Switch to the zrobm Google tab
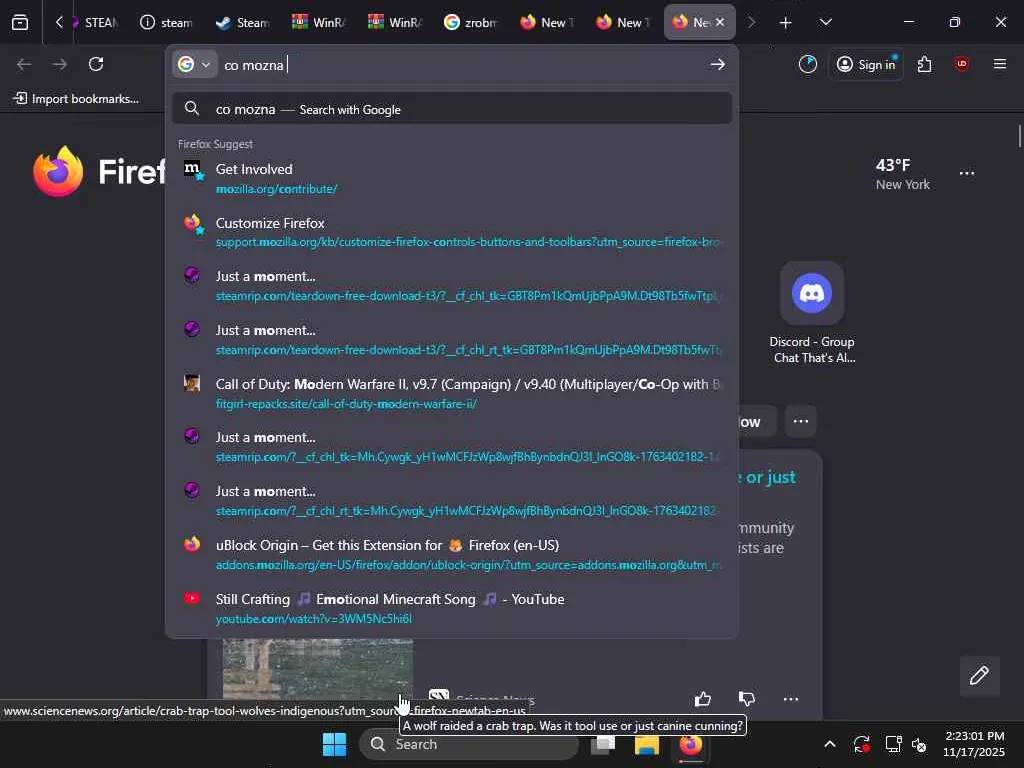 (x=470, y=22)
